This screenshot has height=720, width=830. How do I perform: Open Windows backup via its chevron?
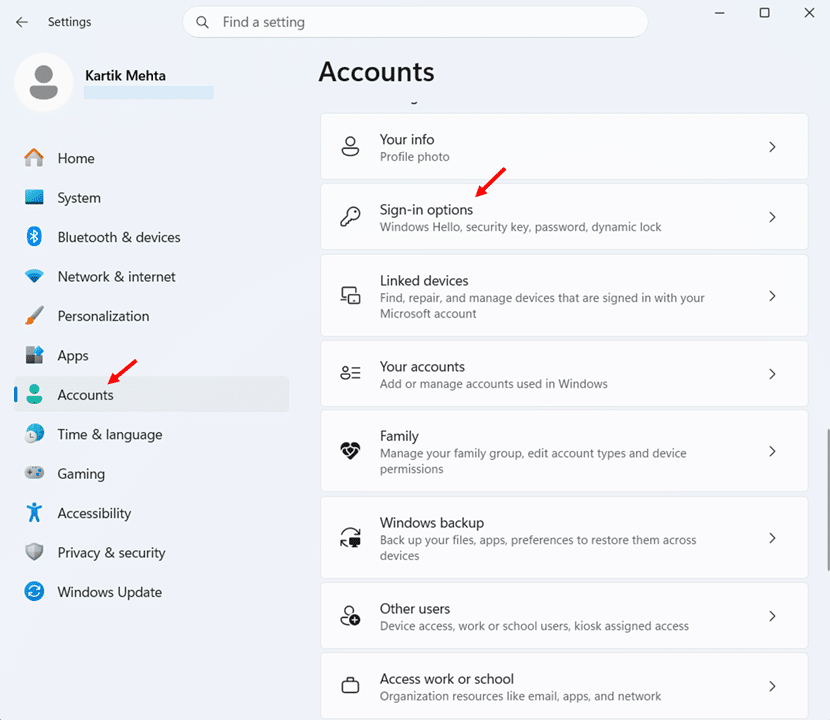(772, 538)
